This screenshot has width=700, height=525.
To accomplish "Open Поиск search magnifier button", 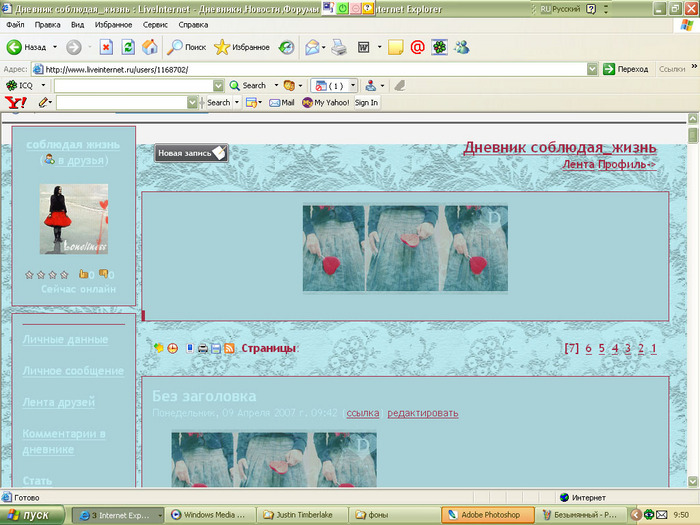I will (x=186, y=47).
